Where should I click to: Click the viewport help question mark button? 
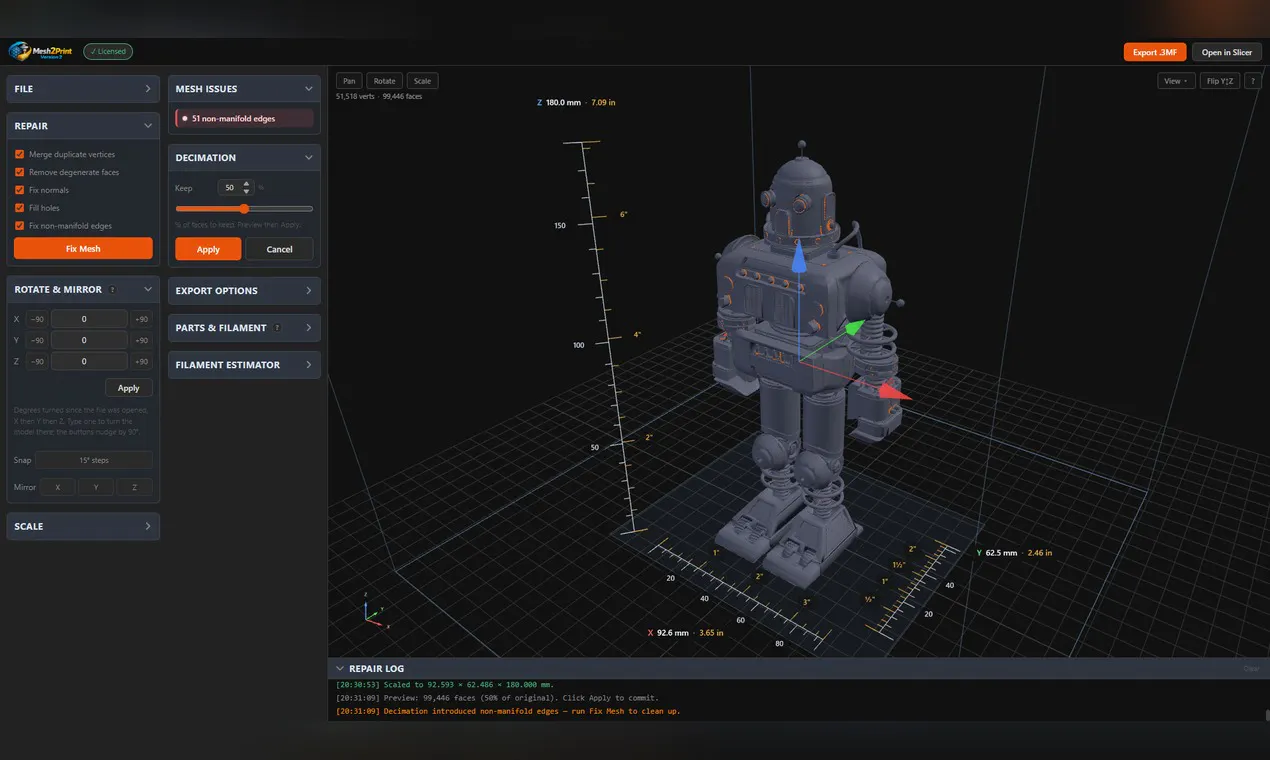coord(1253,81)
